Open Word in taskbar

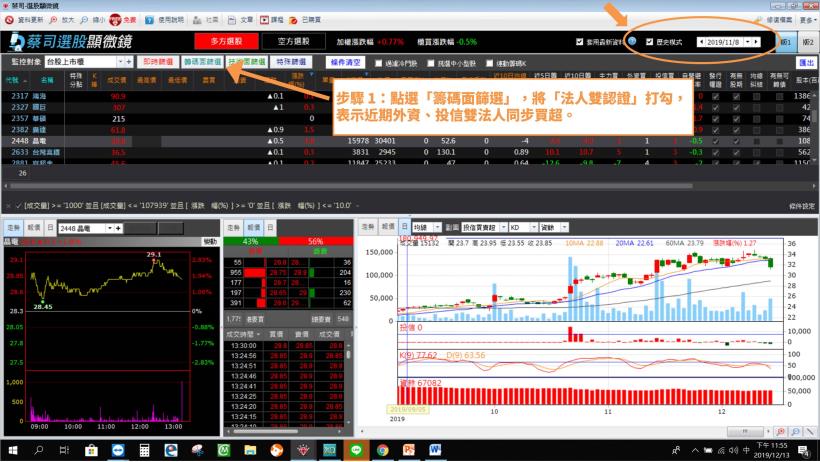tap(435, 450)
